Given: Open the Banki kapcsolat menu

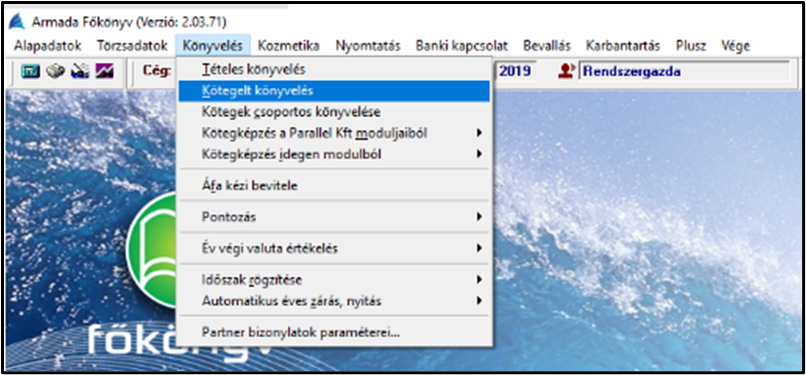Looking at the screenshot, I should [x=462, y=46].
